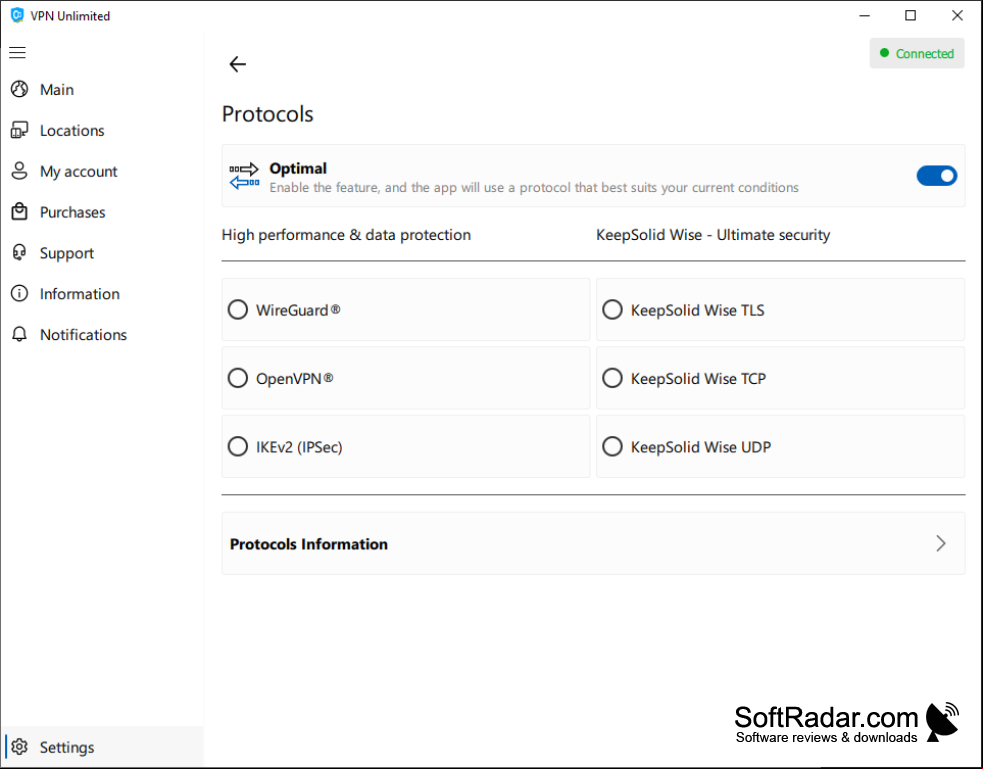Click the Support headset icon
Screen dimensions: 983x769
19,253
